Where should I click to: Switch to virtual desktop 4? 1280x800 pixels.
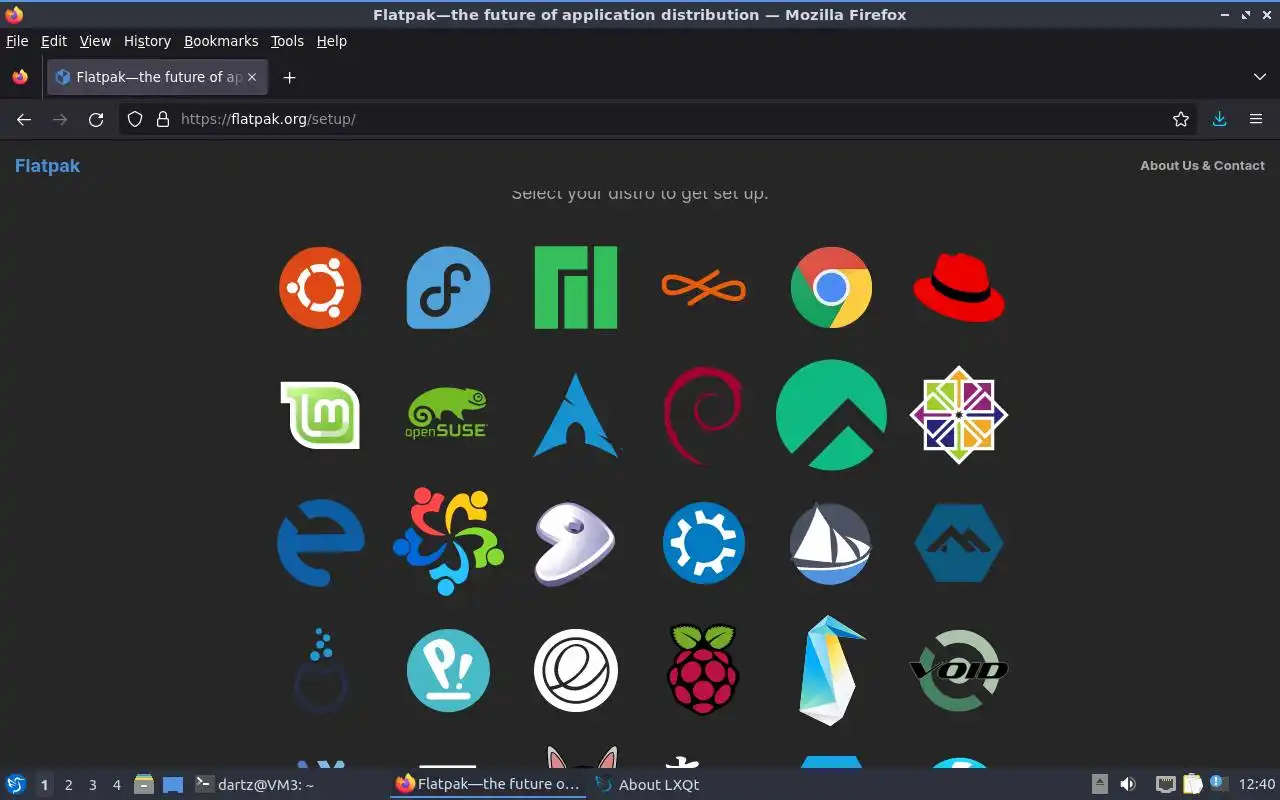pyautogui.click(x=117, y=785)
